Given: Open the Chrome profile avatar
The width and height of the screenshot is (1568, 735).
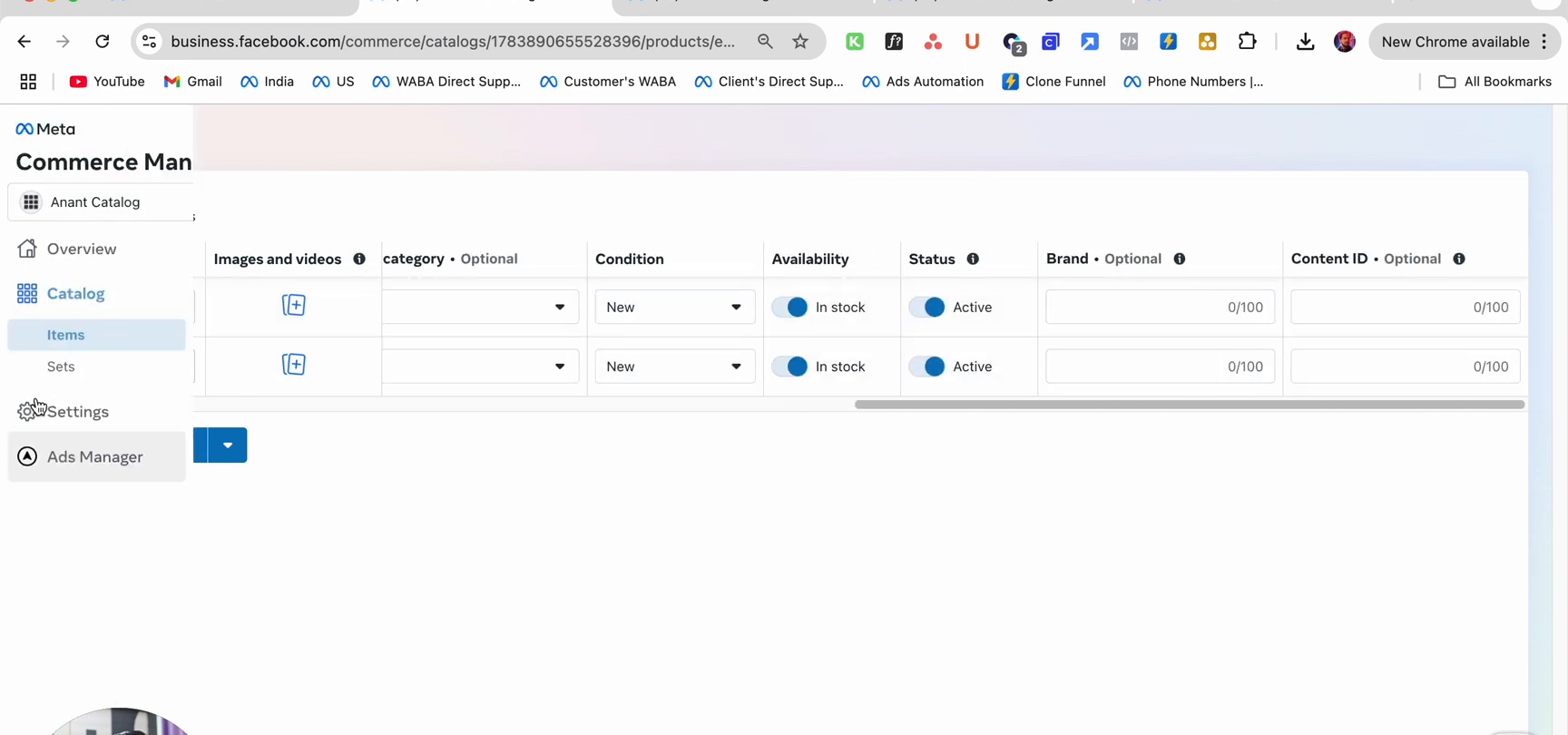Looking at the screenshot, I should [x=1345, y=42].
